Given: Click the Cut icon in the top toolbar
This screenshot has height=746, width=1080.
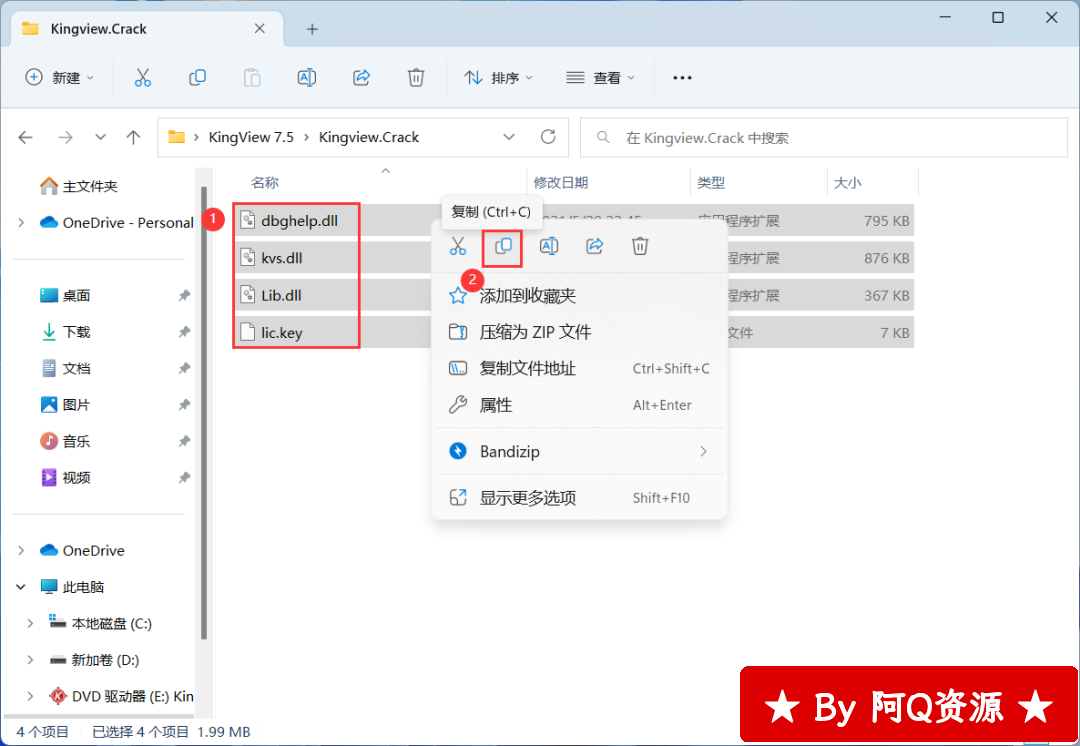Looking at the screenshot, I should pos(143,77).
